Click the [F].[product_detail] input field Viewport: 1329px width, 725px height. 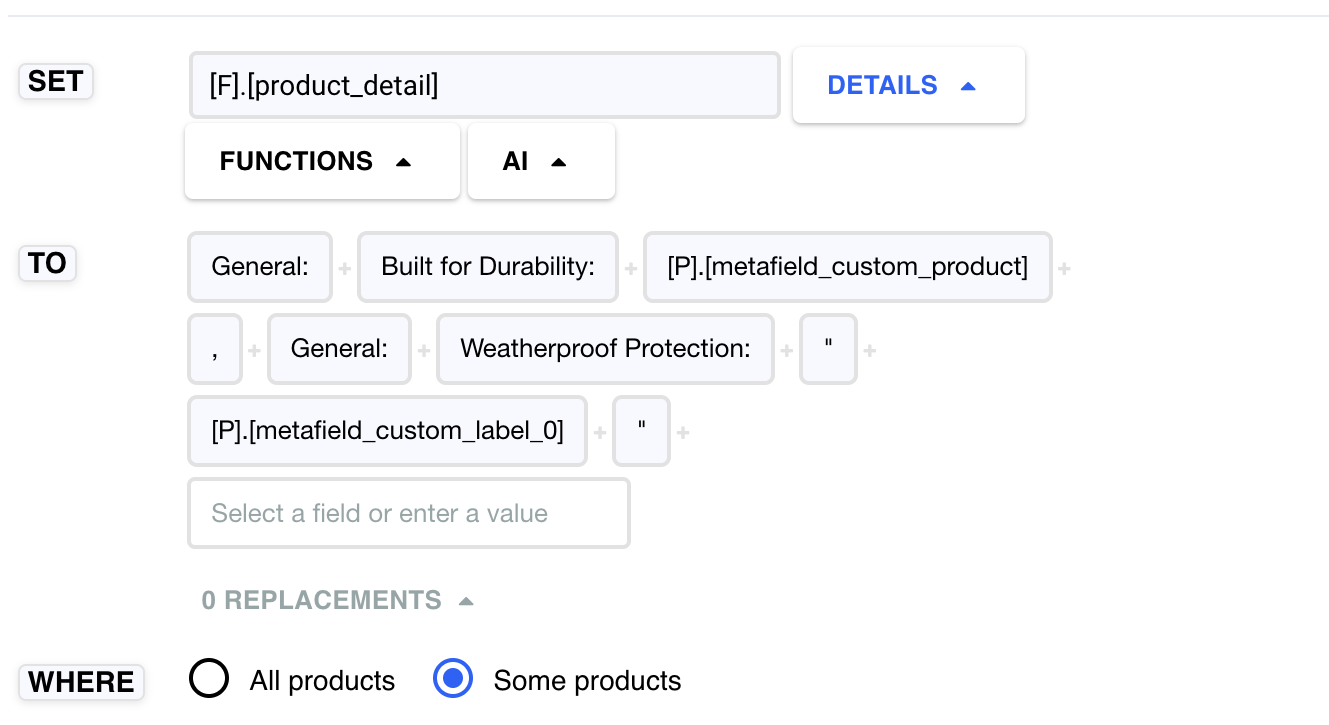(485, 85)
